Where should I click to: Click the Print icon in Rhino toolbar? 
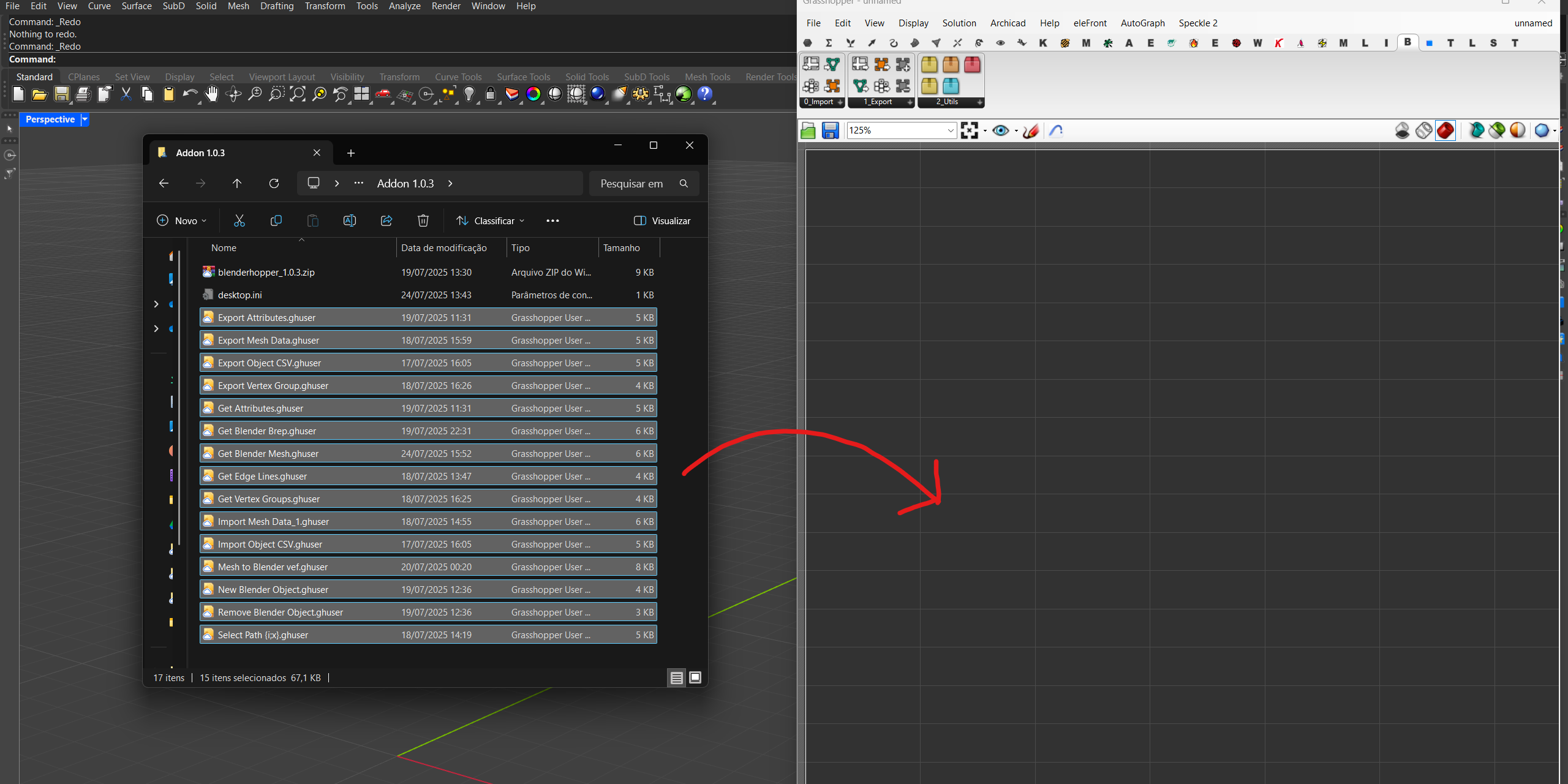(83, 94)
